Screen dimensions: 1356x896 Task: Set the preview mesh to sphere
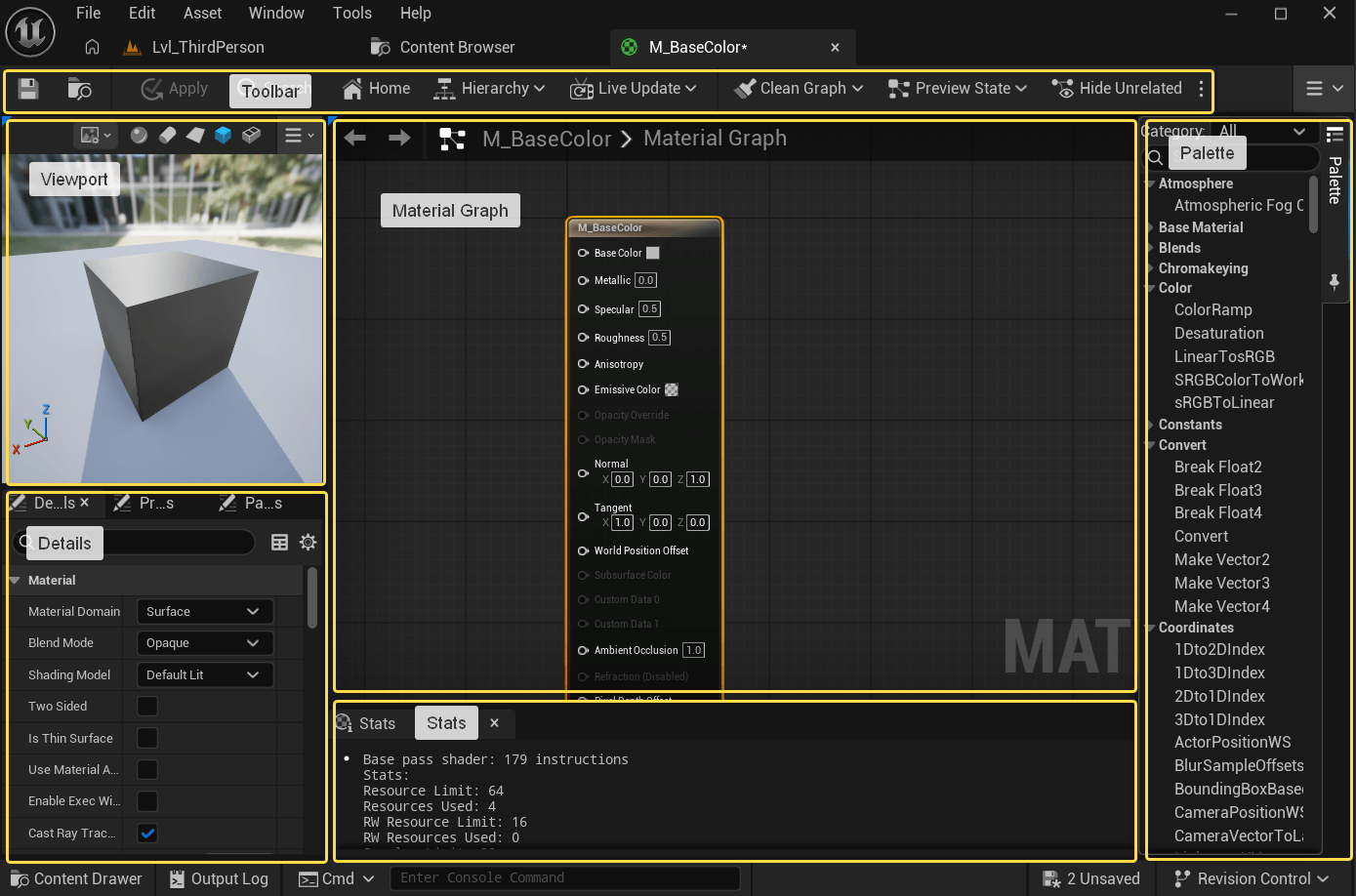[x=139, y=135]
